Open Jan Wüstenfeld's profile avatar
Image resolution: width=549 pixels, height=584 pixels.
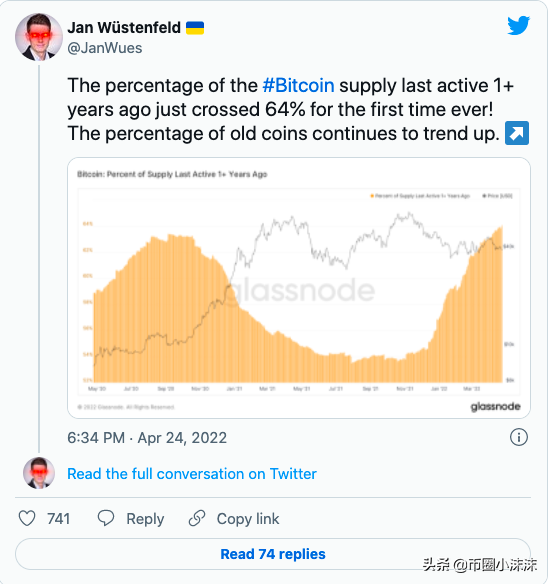tap(39, 37)
